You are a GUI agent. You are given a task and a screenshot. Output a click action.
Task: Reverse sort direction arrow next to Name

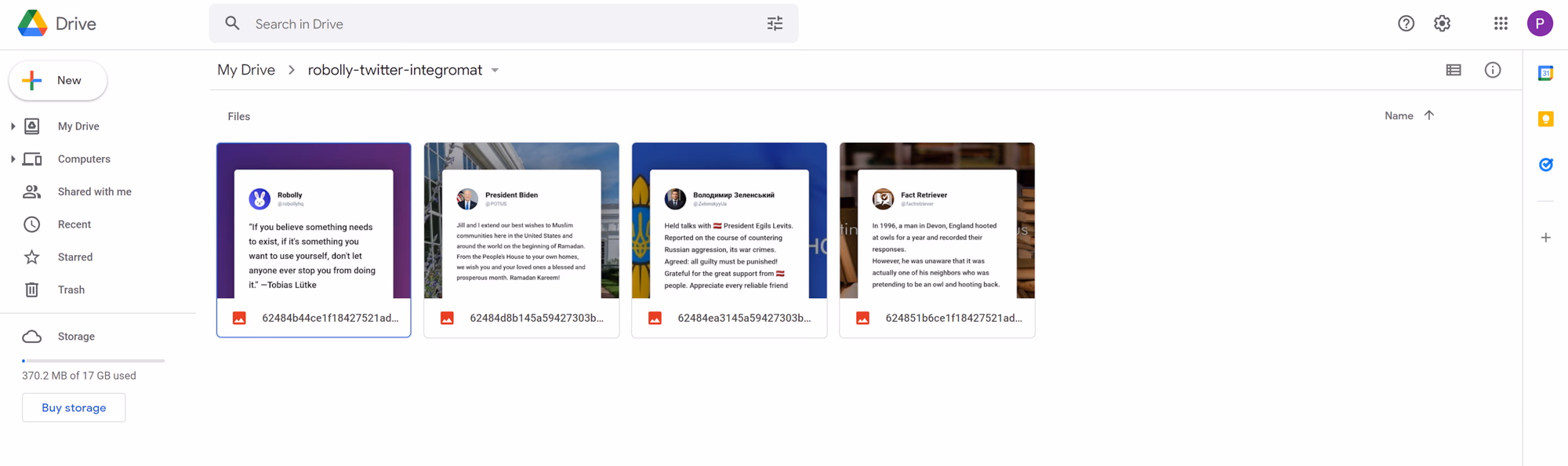pyautogui.click(x=1429, y=115)
